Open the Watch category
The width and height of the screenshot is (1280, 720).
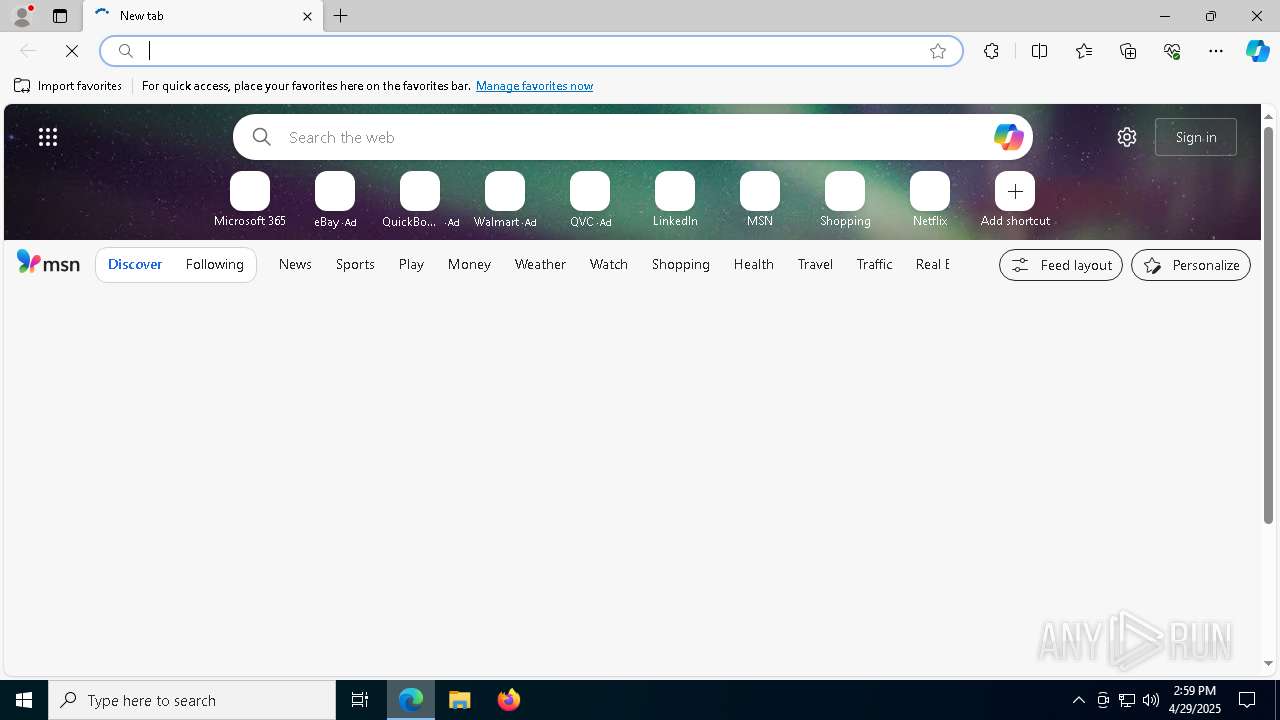click(x=609, y=264)
